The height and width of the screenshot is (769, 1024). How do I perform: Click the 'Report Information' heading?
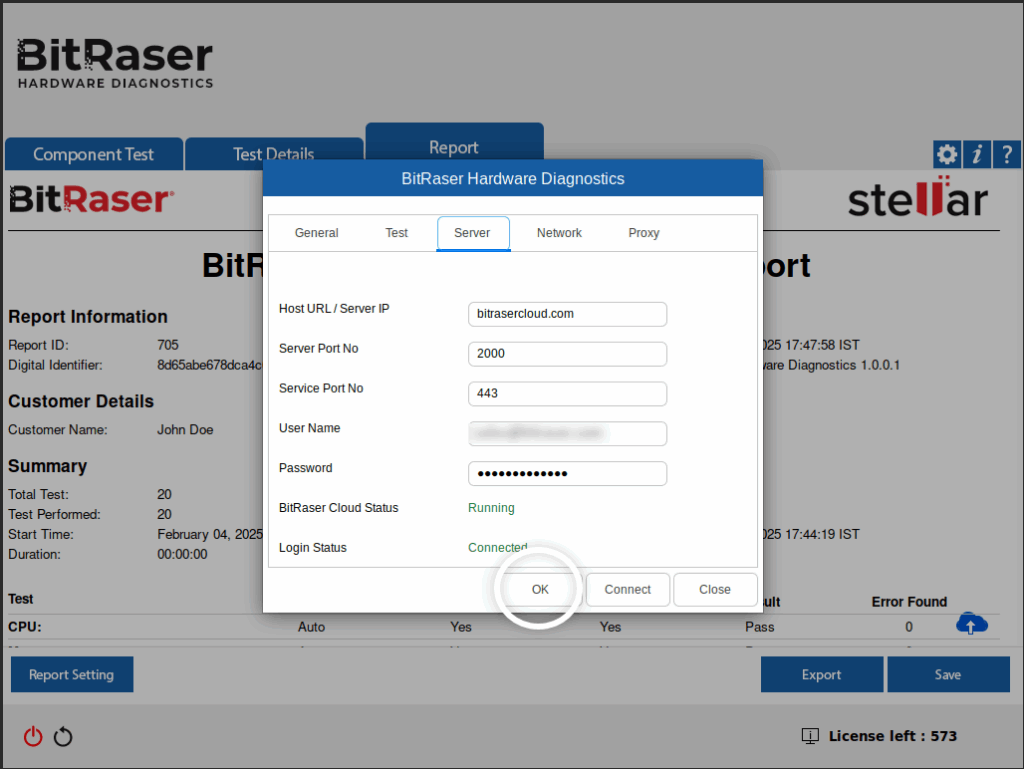click(88, 317)
